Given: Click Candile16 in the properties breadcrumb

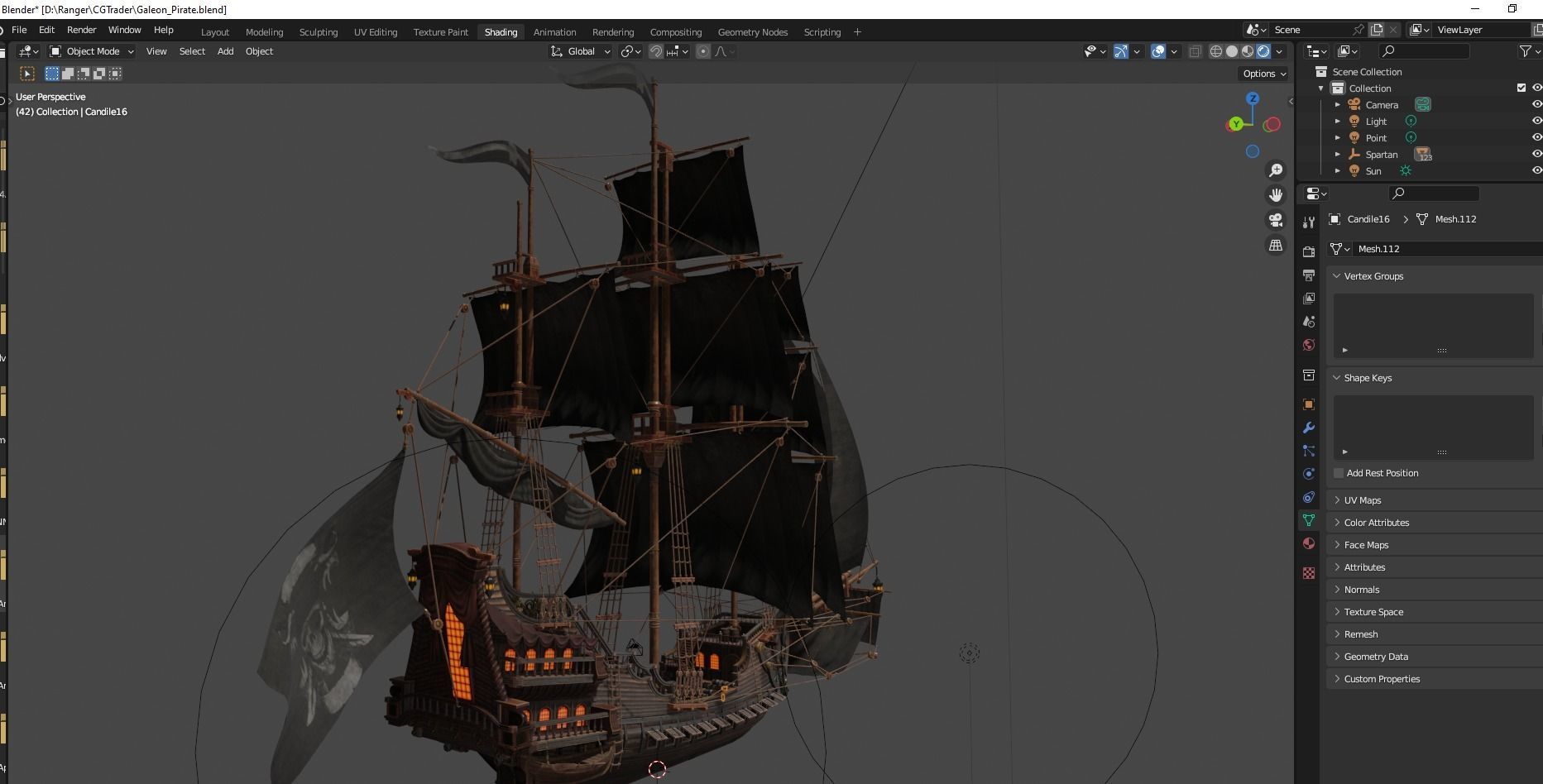Looking at the screenshot, I should [1368, 219].
